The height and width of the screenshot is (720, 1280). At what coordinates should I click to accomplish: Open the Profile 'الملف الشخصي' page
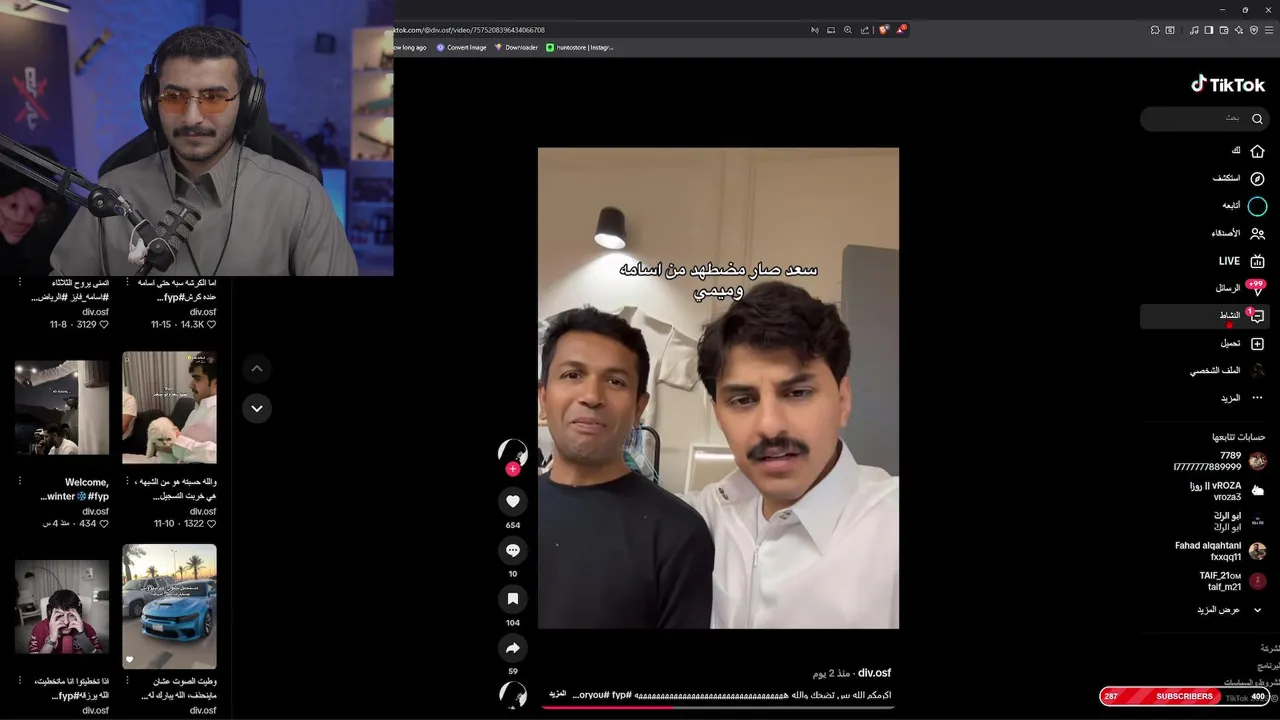point(1227,371)
